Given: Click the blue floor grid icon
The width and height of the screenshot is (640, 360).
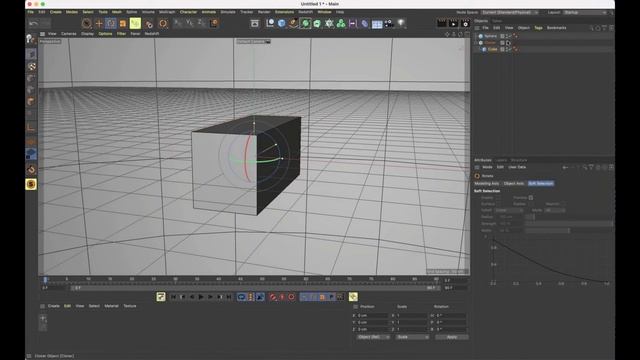Looking at the screenshot, I should click(x=377, y=24).
